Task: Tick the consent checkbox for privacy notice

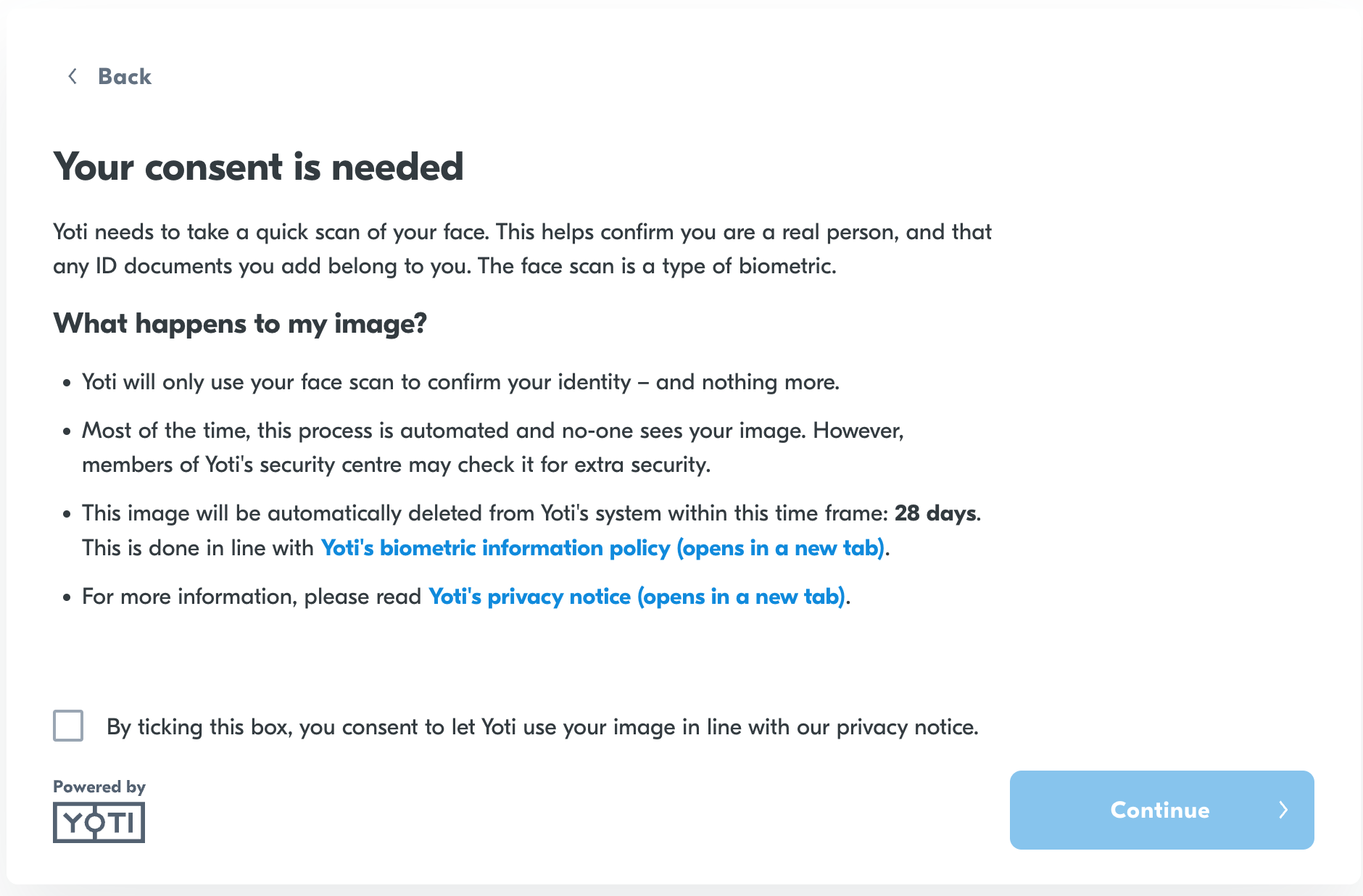Action: (68, 726)
